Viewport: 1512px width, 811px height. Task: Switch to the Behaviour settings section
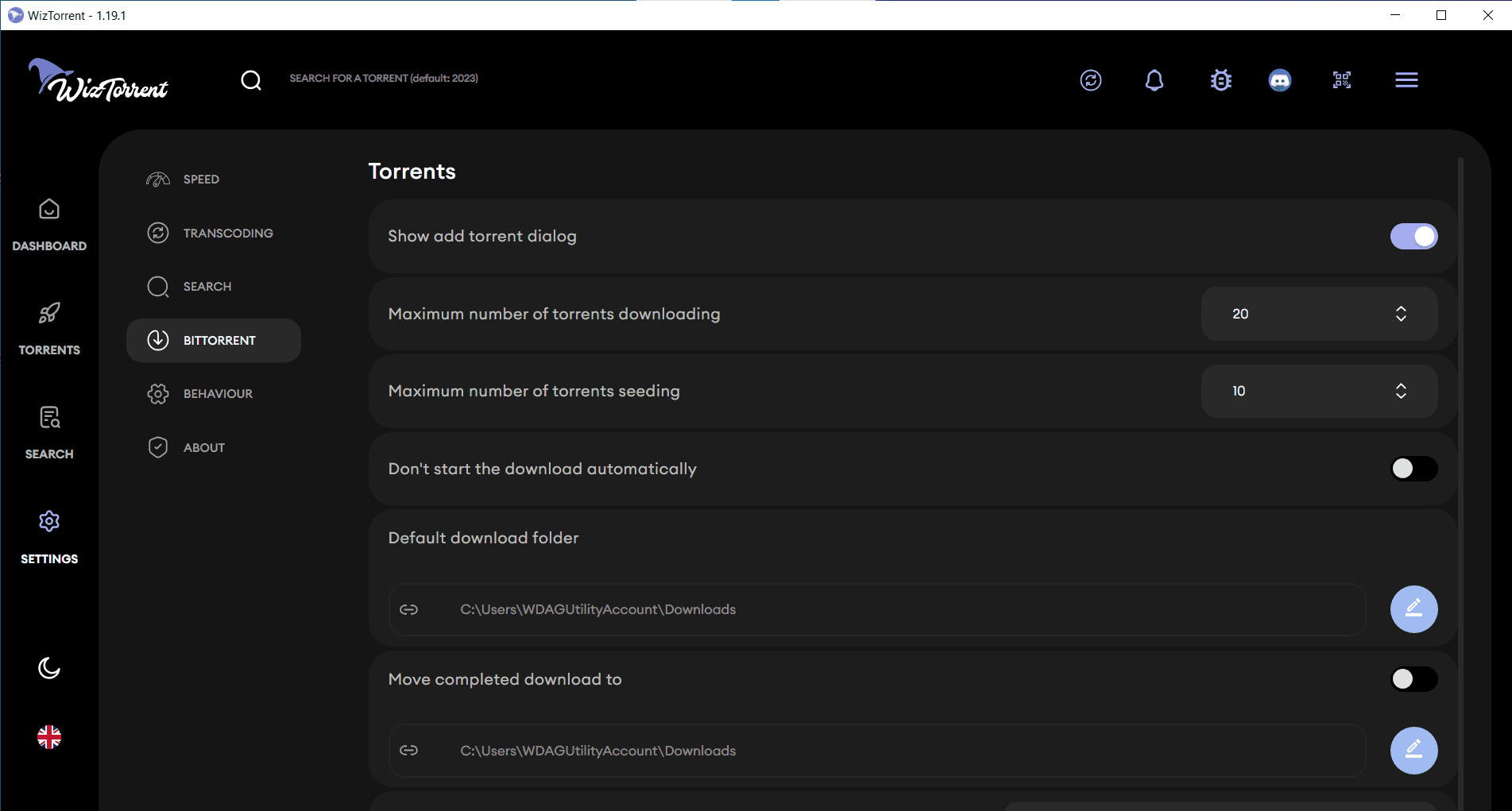(x=217, y=394)
